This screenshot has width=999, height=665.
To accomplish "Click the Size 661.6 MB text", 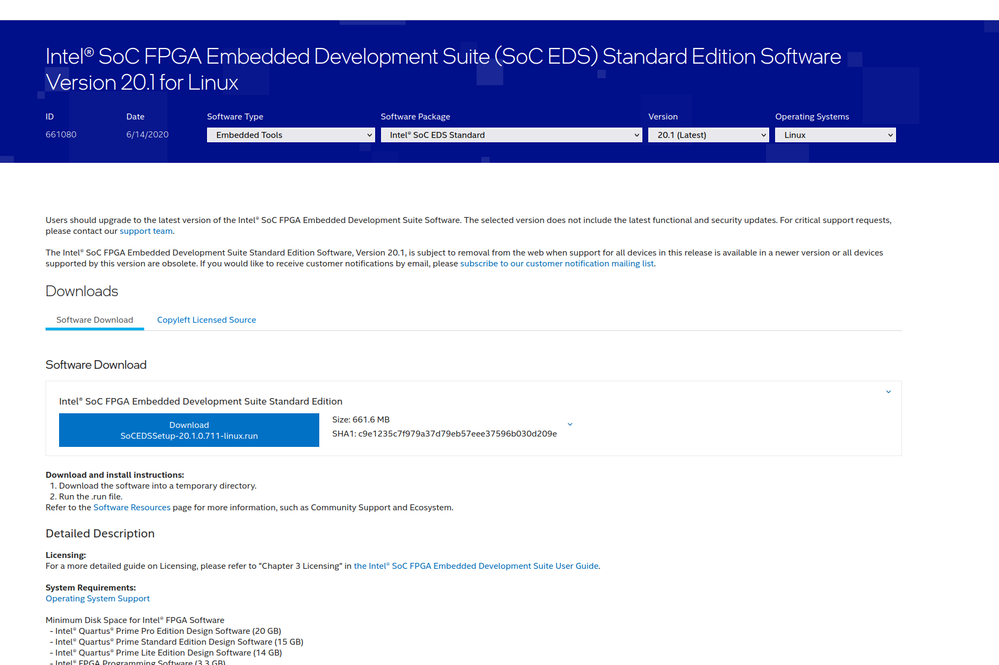I will 361,420.
